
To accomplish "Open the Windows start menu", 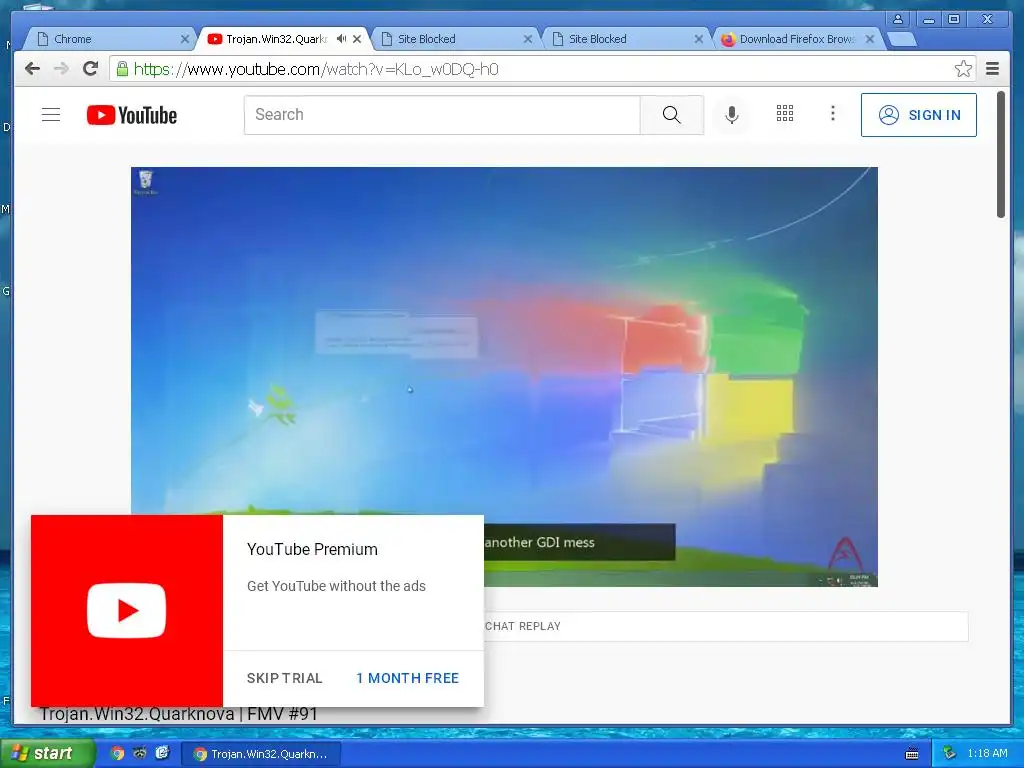I will tap(46, 753).
